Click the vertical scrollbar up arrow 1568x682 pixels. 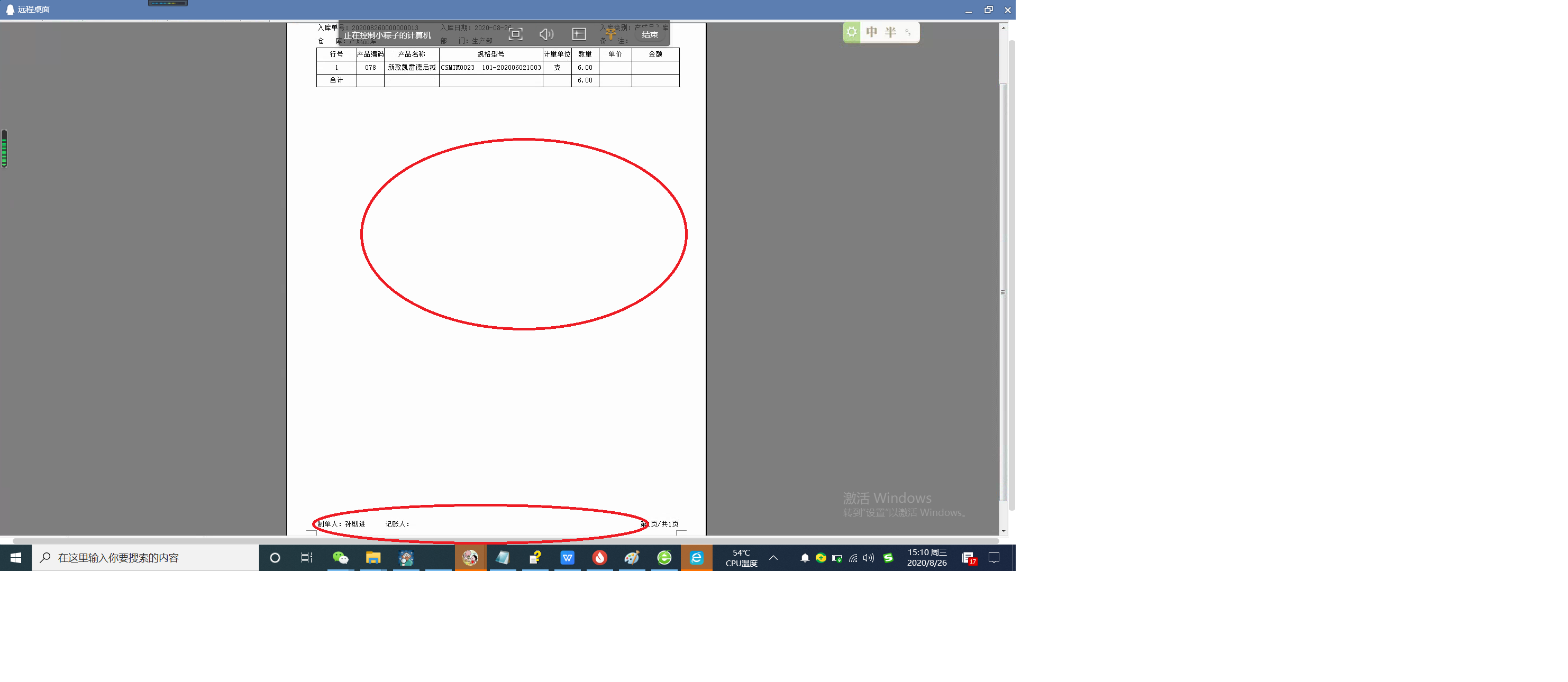[1003, 28]
